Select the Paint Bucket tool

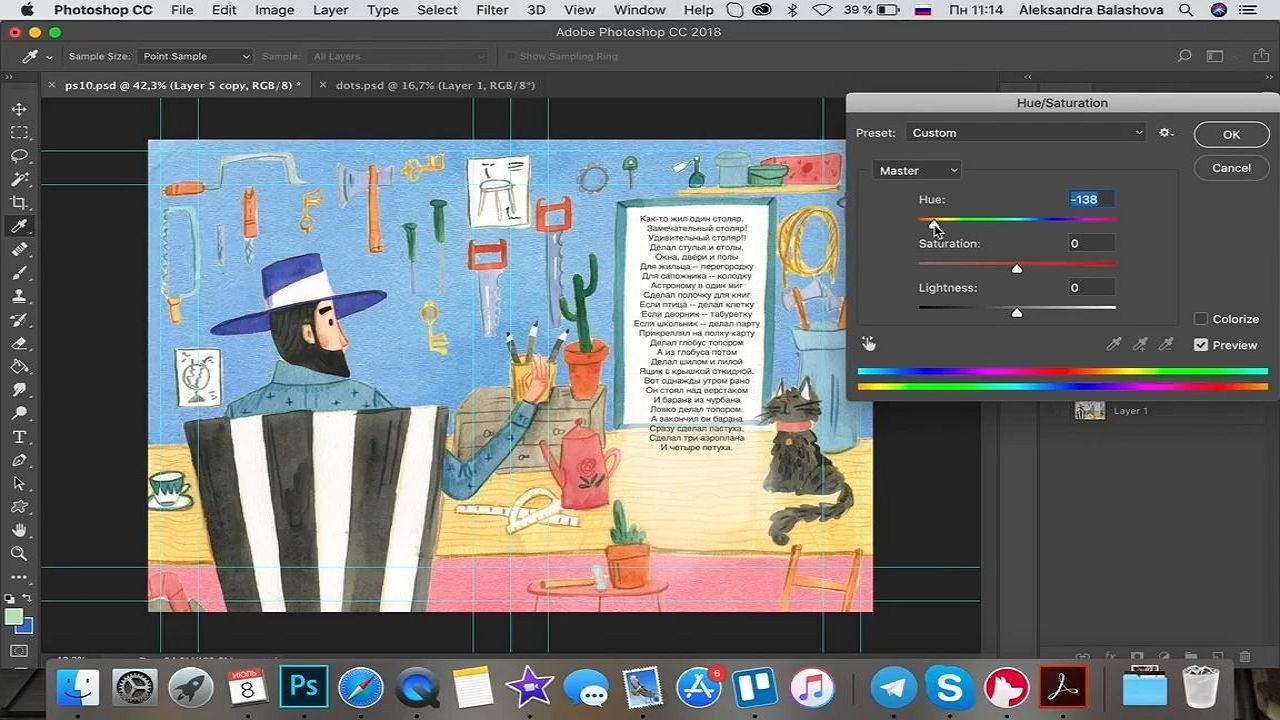coord(19,367)
